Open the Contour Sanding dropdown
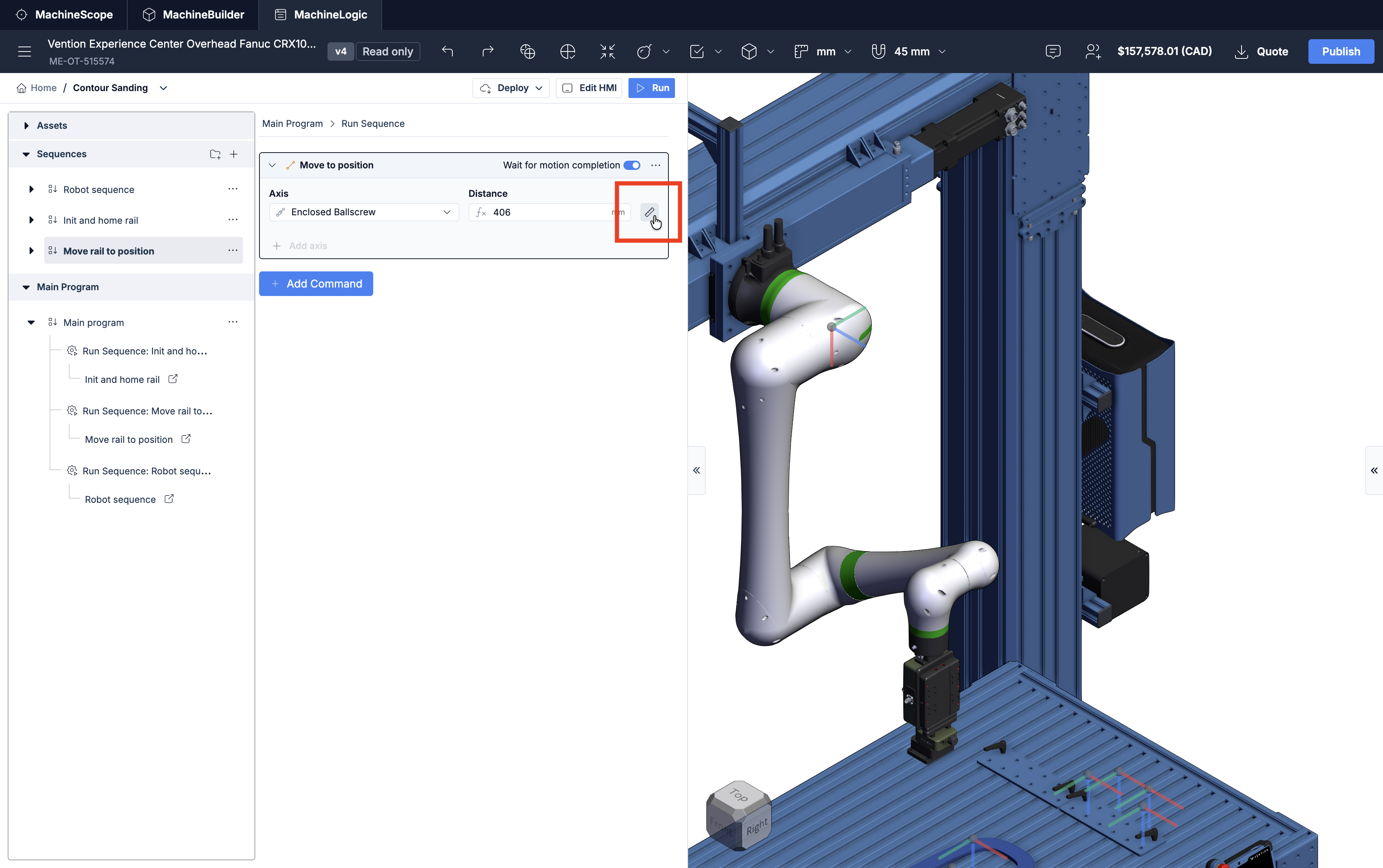The width and height of the screenshot is (1383, 868). coord(163,88)
